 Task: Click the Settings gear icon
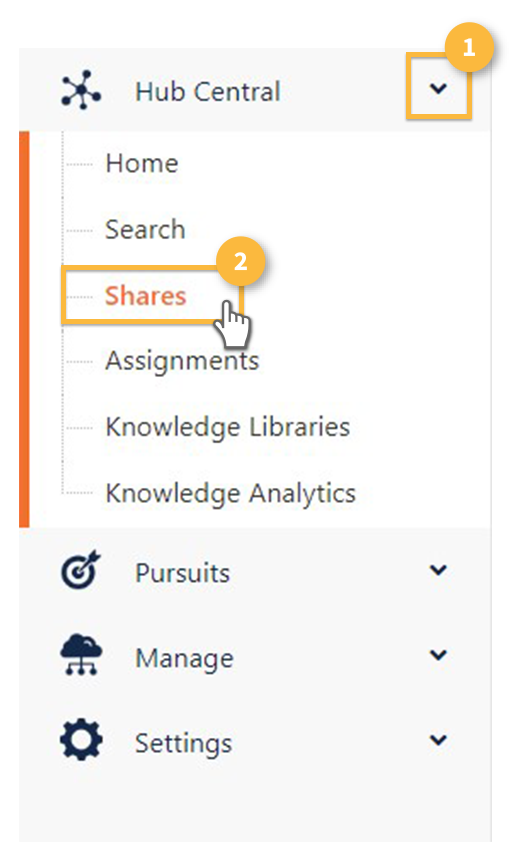coord(81,739)
